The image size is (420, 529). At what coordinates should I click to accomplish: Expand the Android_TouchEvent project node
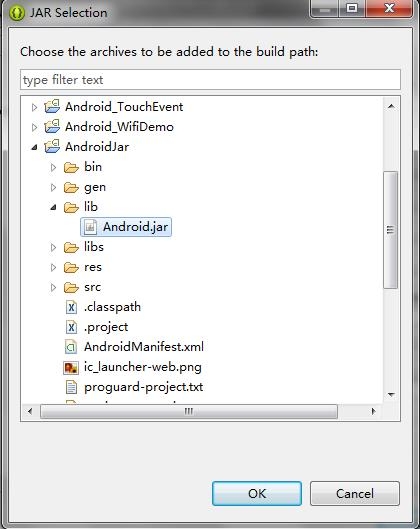click(x=34, y=107)
